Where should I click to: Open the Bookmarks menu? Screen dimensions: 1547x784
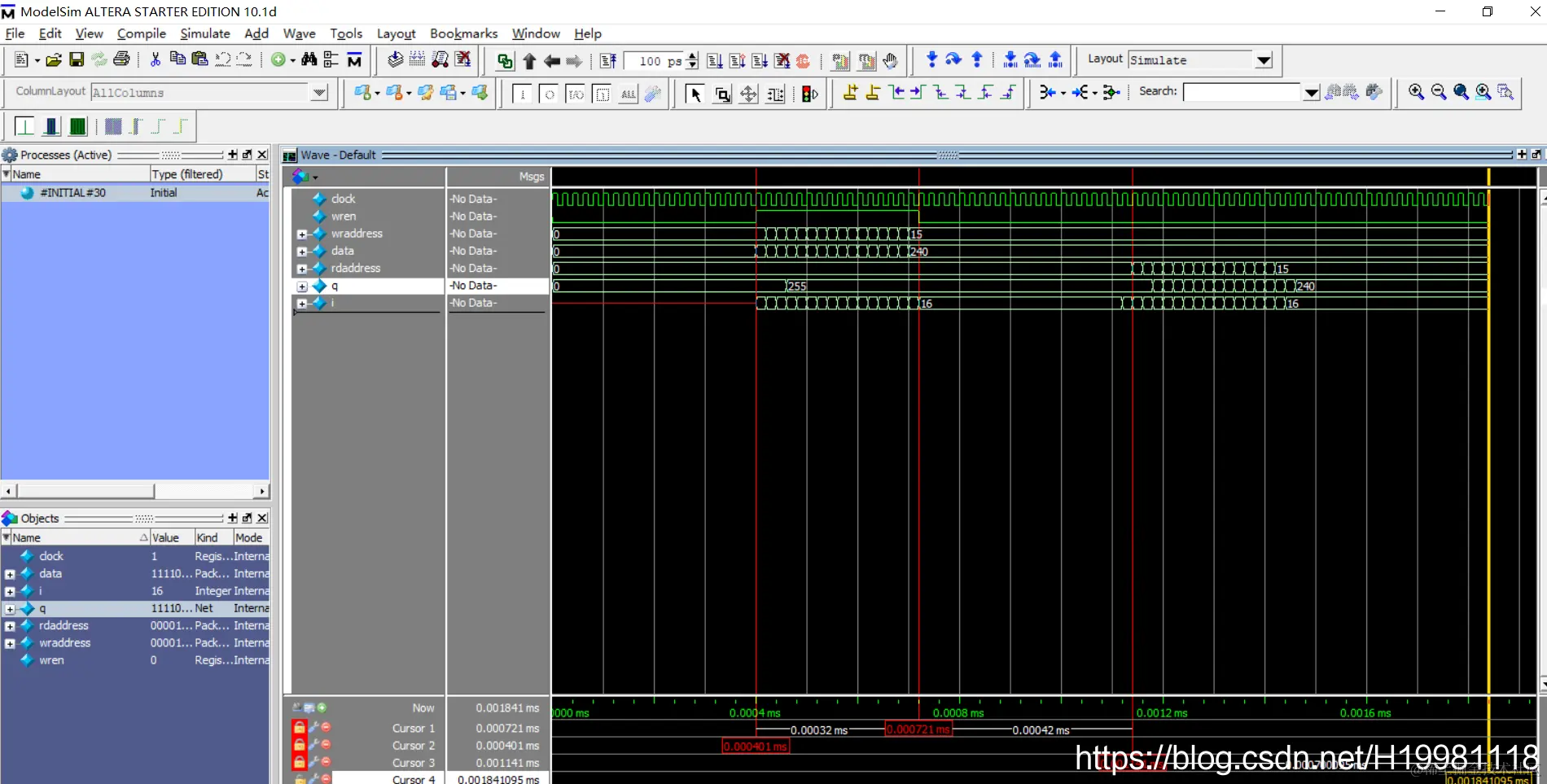pyautogui.click(x=464, y=33)
